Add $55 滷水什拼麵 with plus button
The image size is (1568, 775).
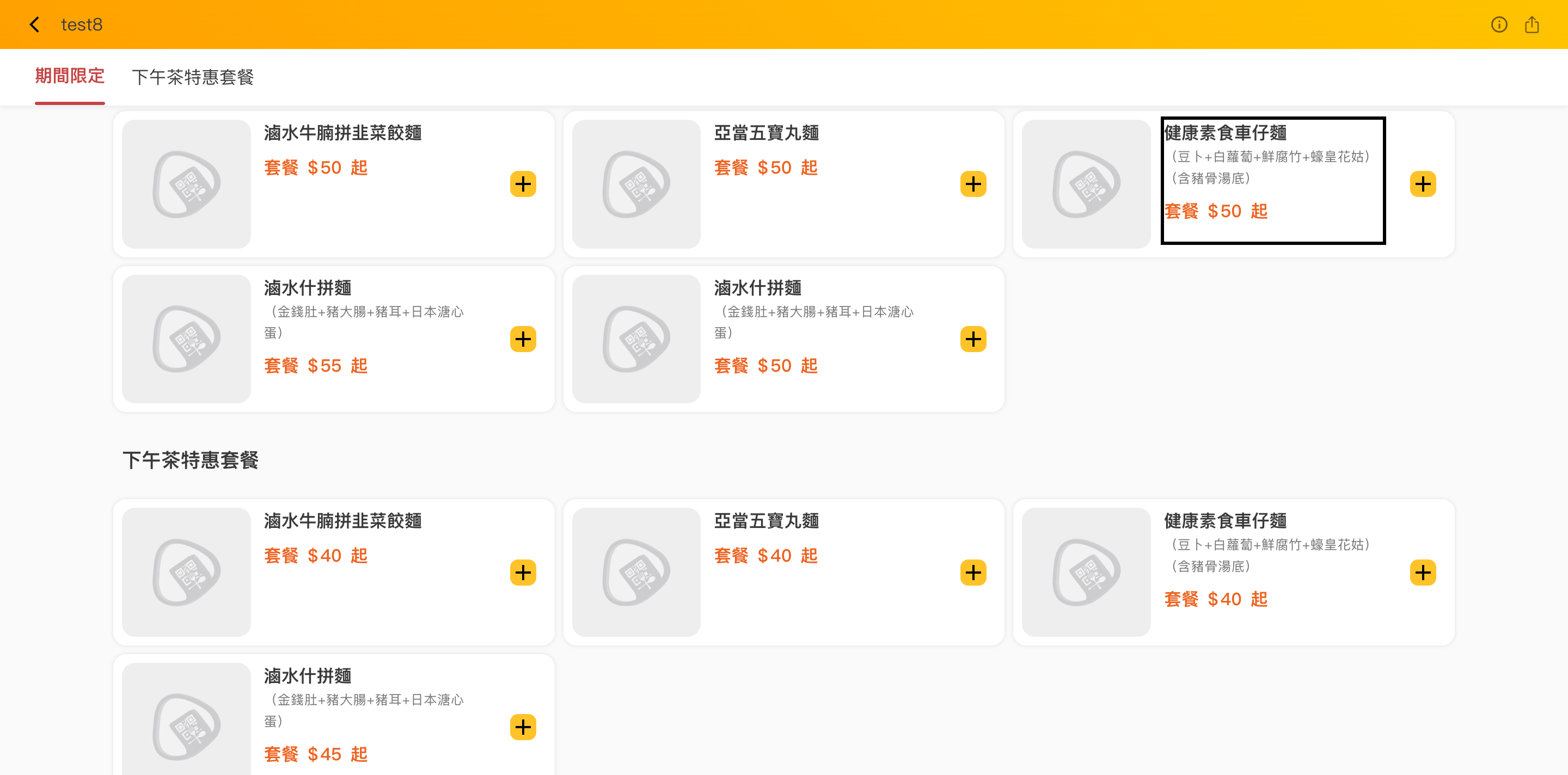point(523,339)
